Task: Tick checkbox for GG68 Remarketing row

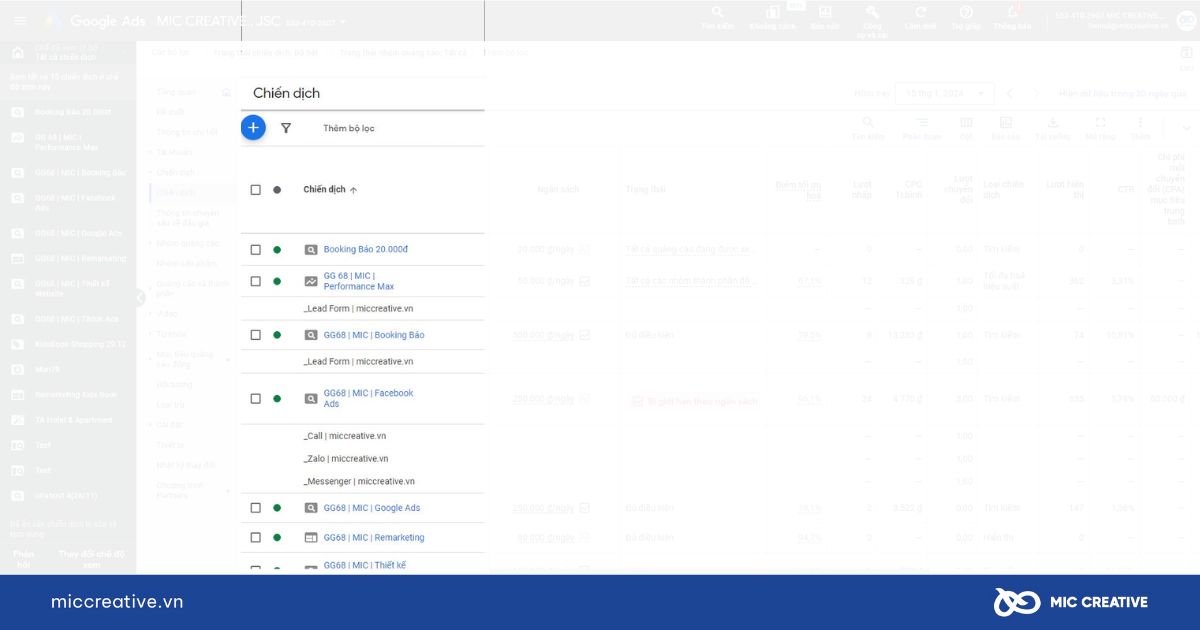Action: click(256, 538)
